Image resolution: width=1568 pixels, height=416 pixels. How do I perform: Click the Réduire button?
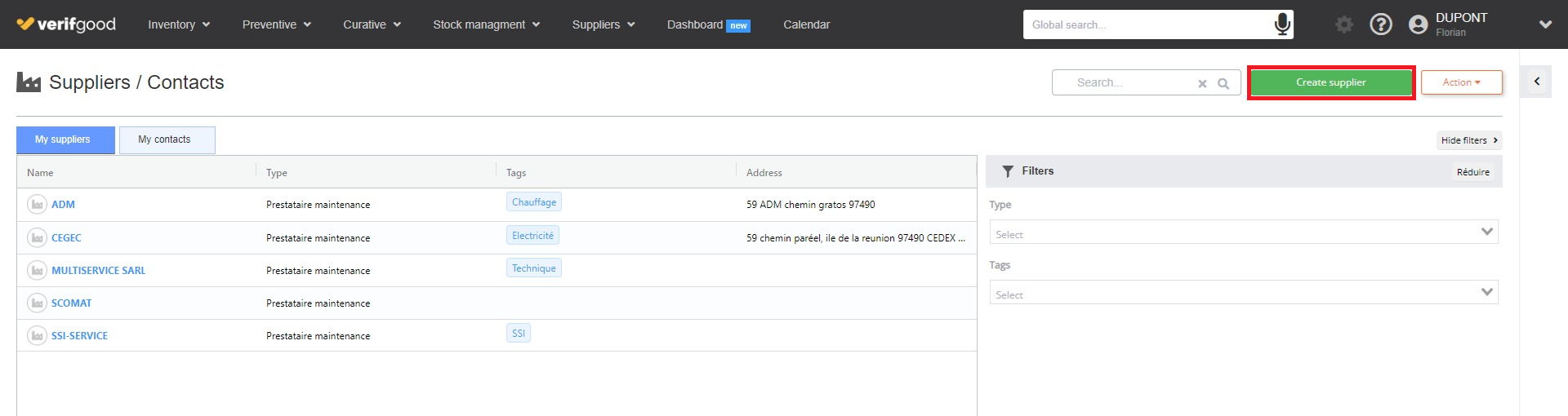click(x=1472, y=172)
